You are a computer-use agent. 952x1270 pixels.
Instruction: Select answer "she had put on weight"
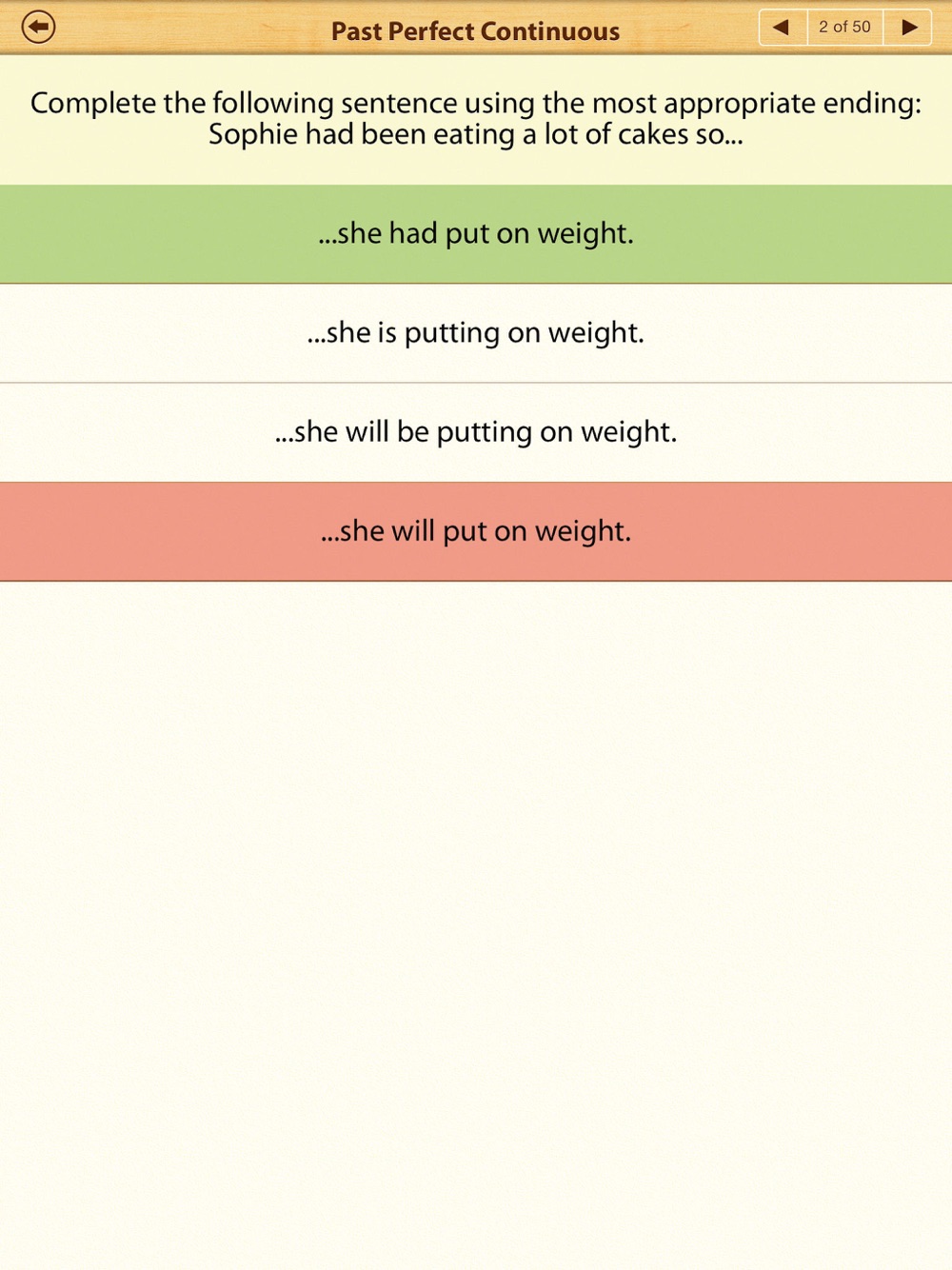point(476,234)
